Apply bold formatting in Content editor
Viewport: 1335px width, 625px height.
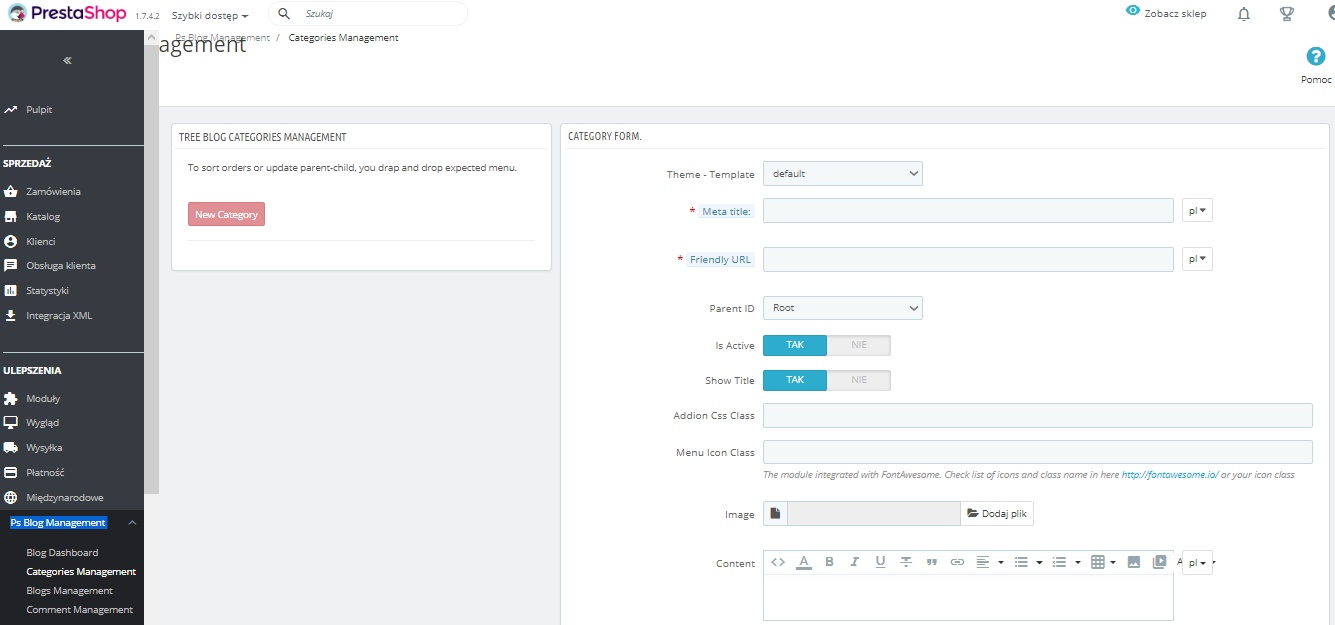click(829, 562)
